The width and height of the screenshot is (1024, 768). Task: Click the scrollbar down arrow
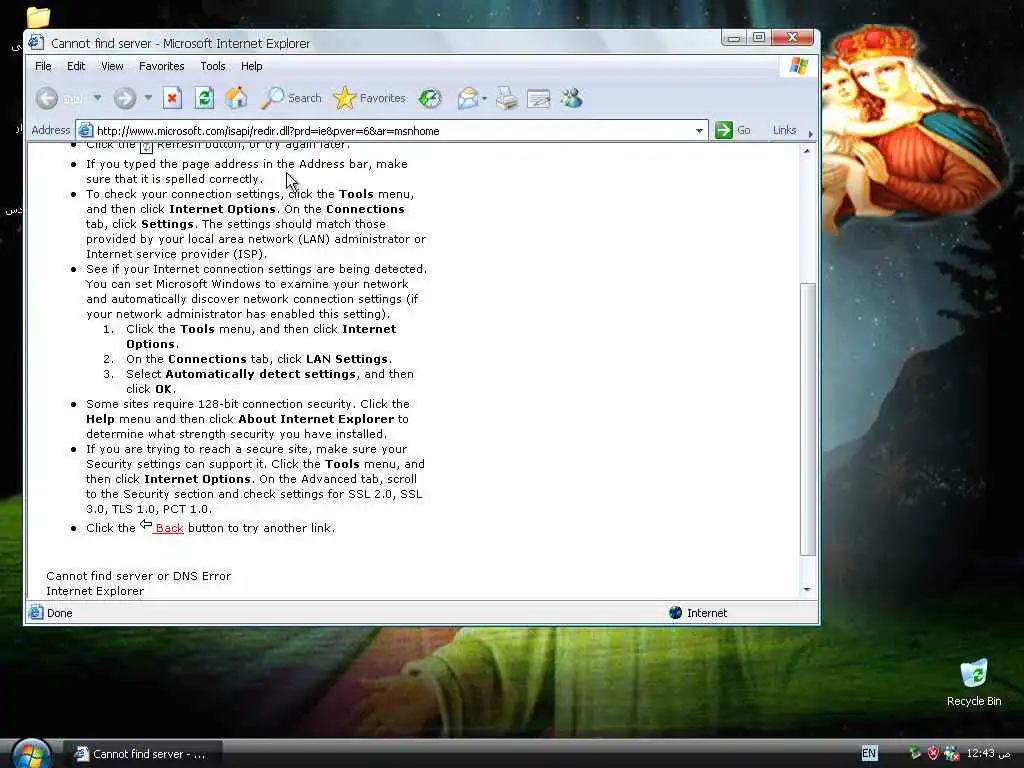(x=807, y=590)
